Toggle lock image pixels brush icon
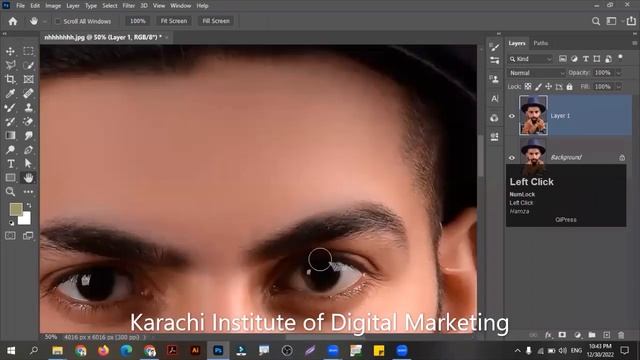This screenshot has height=360, width=640. coord(538,87)
